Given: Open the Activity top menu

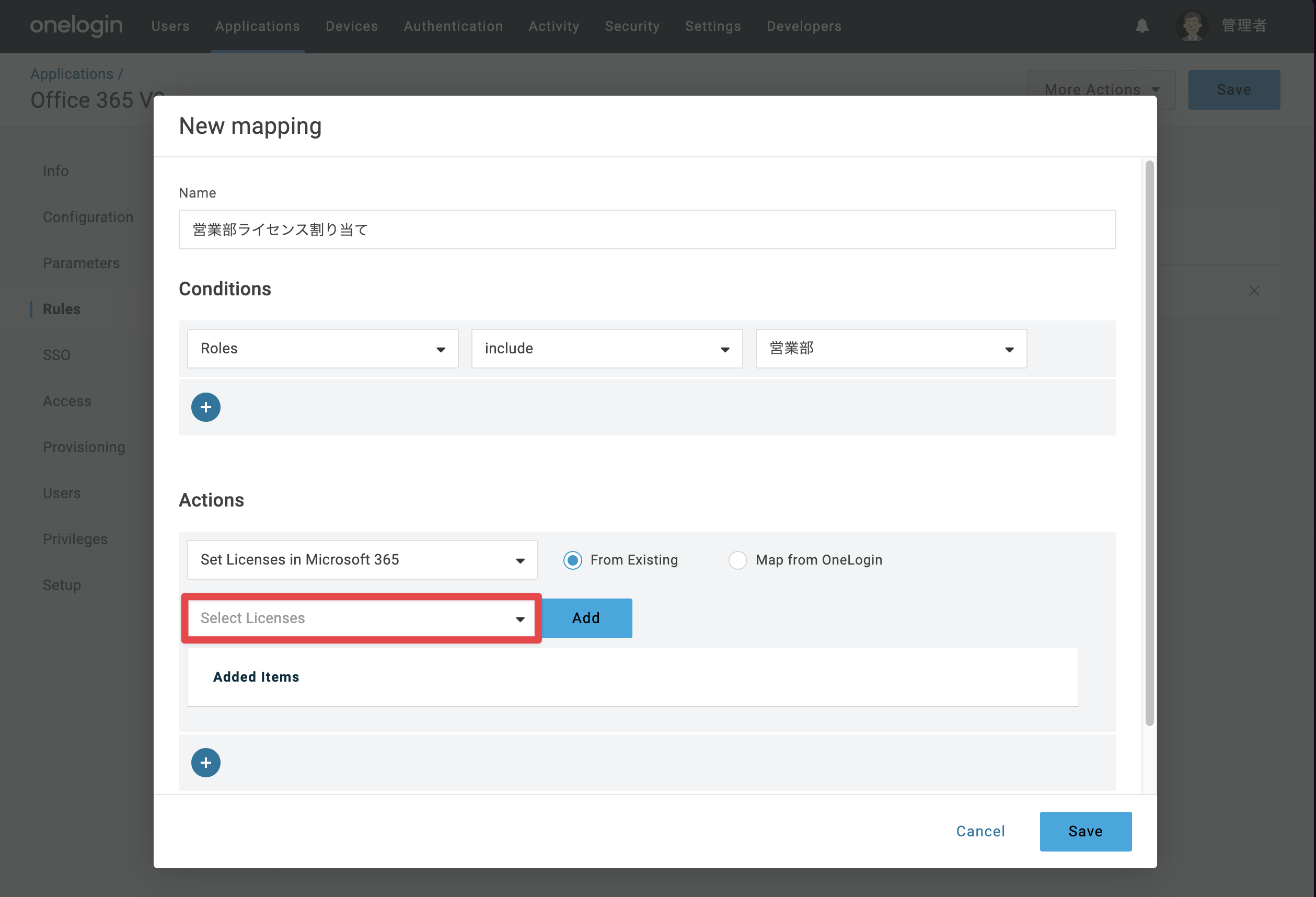Looking at the screenshot, I should pos(554,26).
